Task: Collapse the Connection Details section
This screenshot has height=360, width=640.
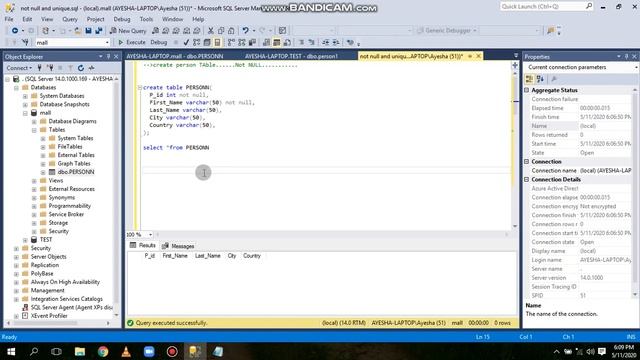Action: 527,180
